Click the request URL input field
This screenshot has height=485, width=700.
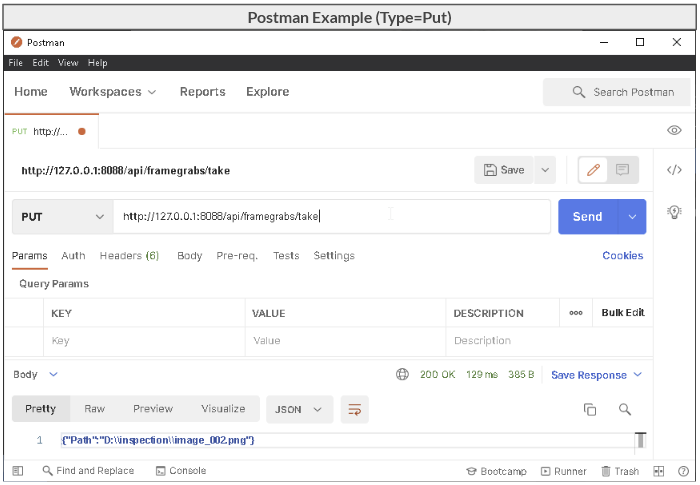coord(330,217)
